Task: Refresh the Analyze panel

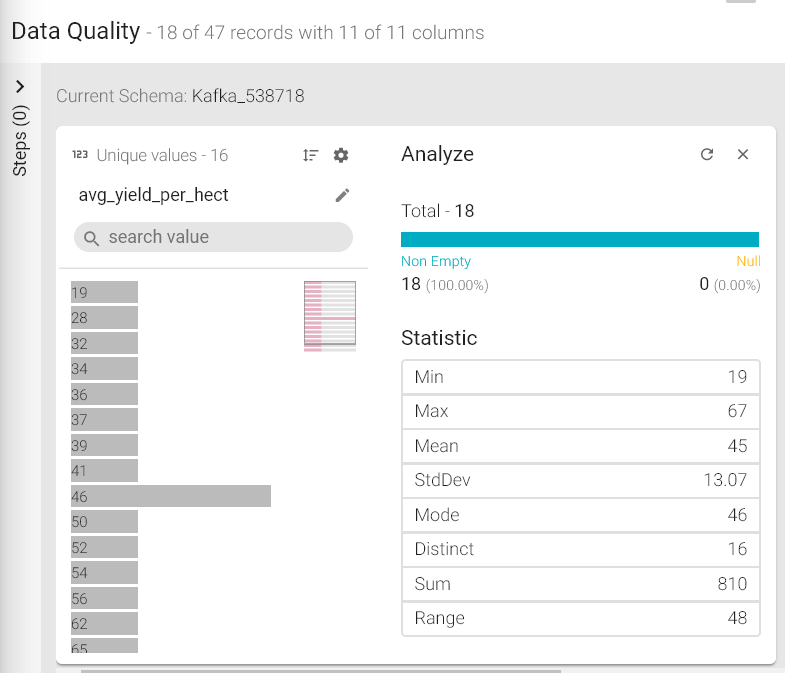Action: point(707,154)
